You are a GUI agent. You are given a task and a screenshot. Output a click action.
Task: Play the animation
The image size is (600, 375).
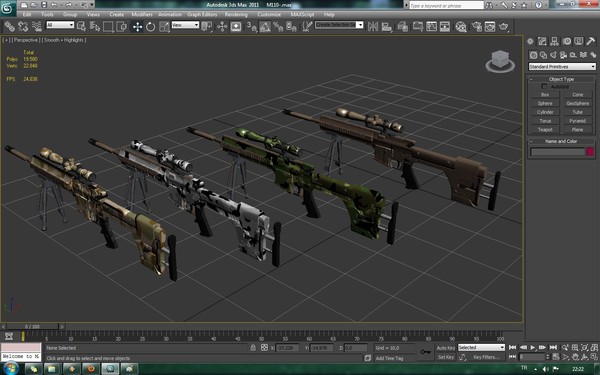pos(533,347)
